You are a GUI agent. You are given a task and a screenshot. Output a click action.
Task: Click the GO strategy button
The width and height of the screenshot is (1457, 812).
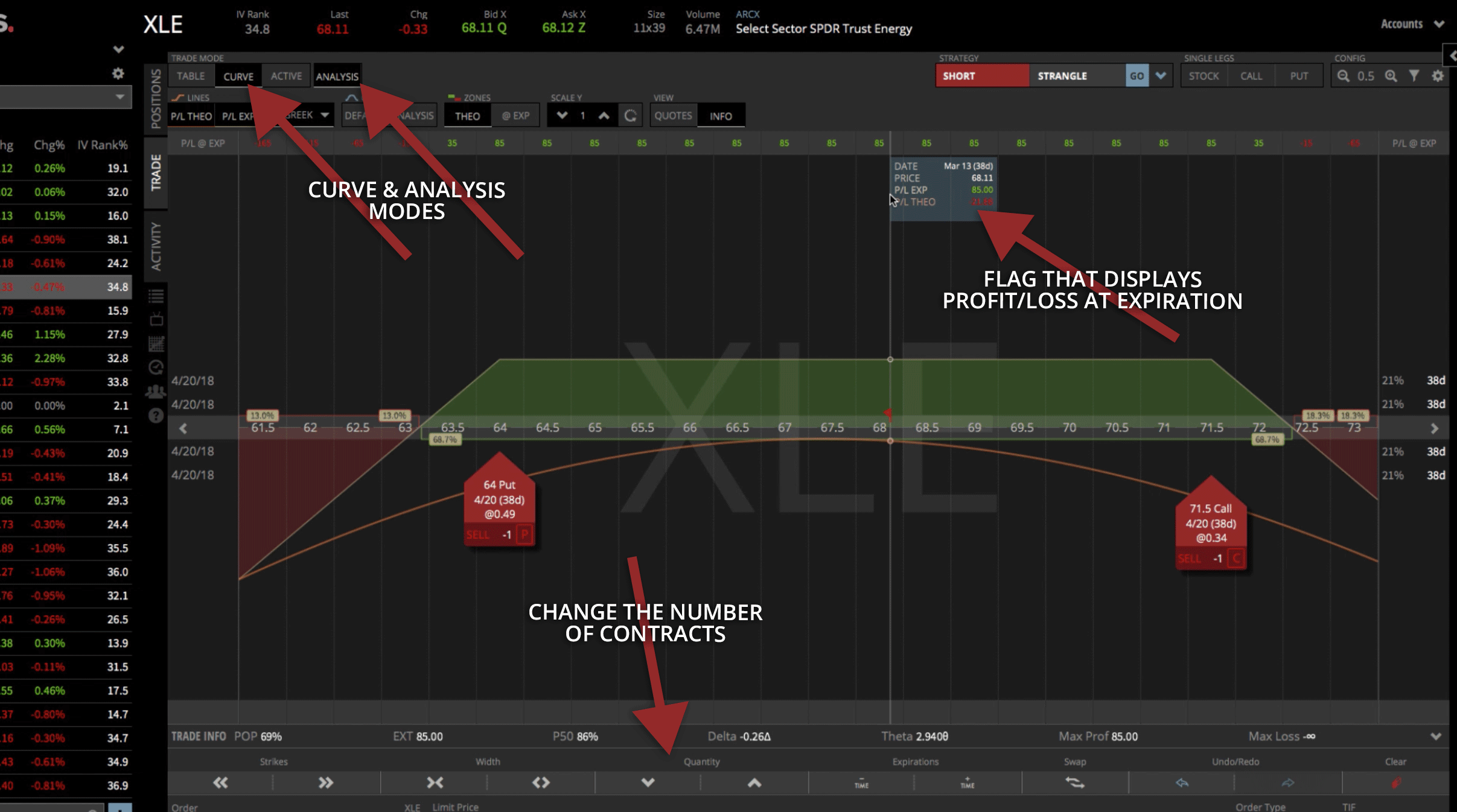[1137, 76]
